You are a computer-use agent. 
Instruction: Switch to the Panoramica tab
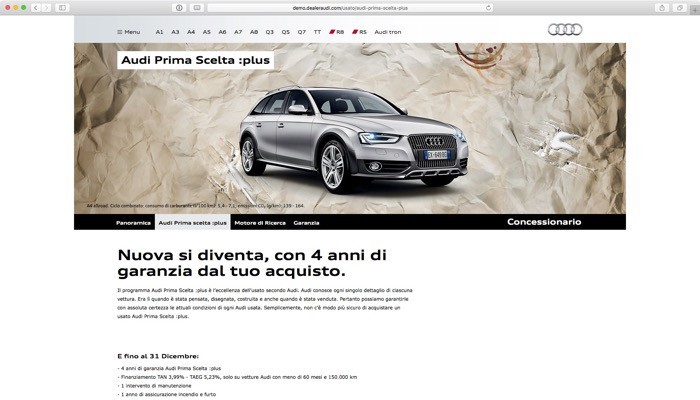(133, 223)
